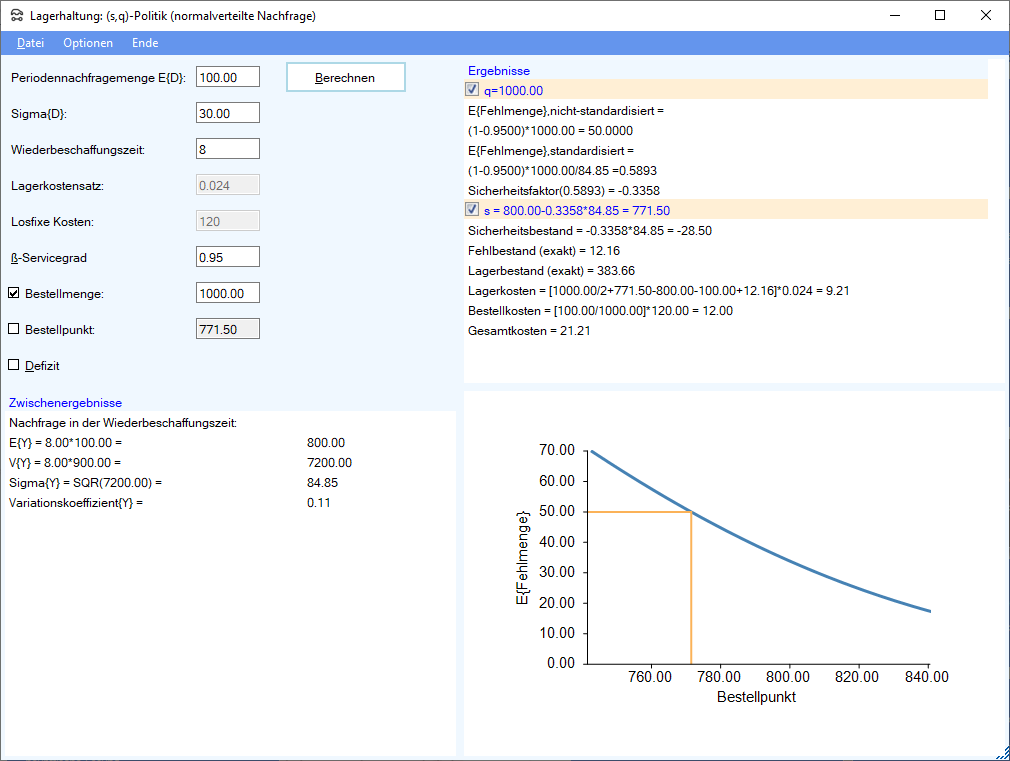Click the Ende menu item
Viewport: 1010px width, 761px height.
click(145, 43)
